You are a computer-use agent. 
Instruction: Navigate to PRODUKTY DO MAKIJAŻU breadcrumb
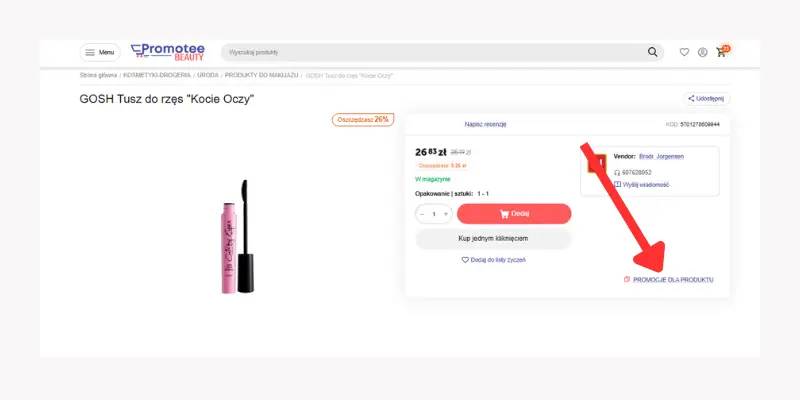coord(260,75)
